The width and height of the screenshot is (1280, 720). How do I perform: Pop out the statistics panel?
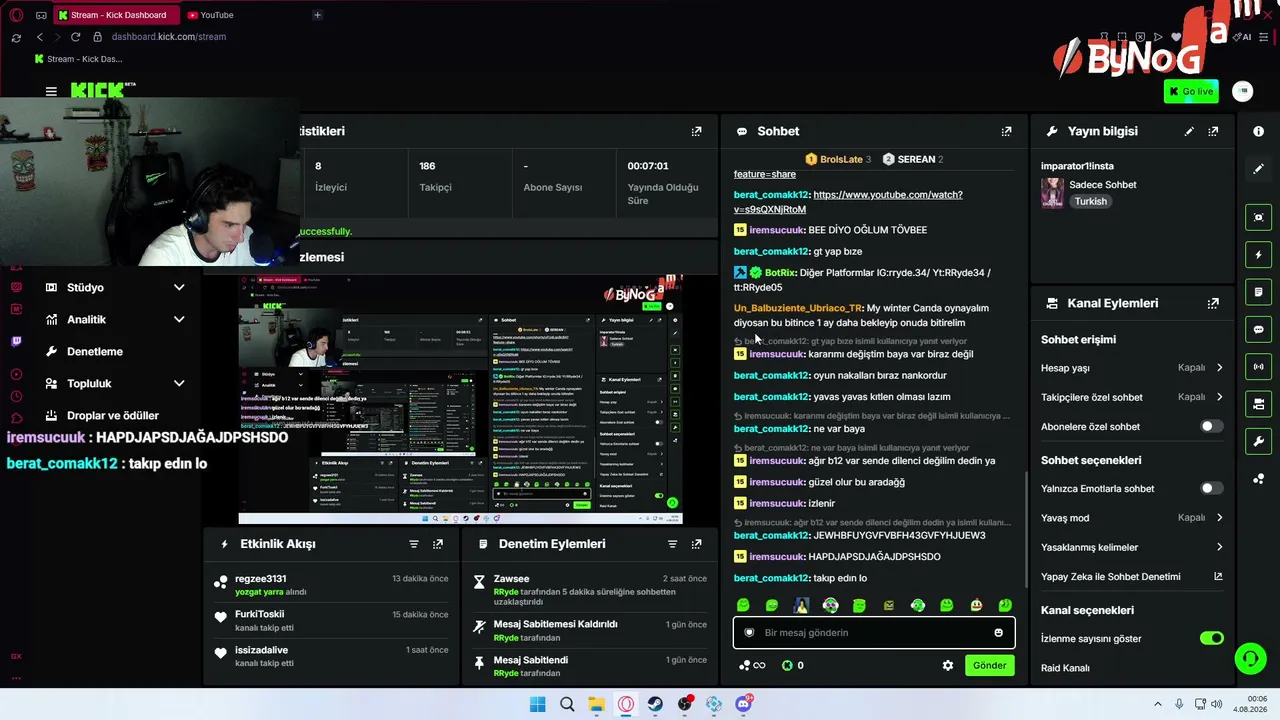click(696, 131)
